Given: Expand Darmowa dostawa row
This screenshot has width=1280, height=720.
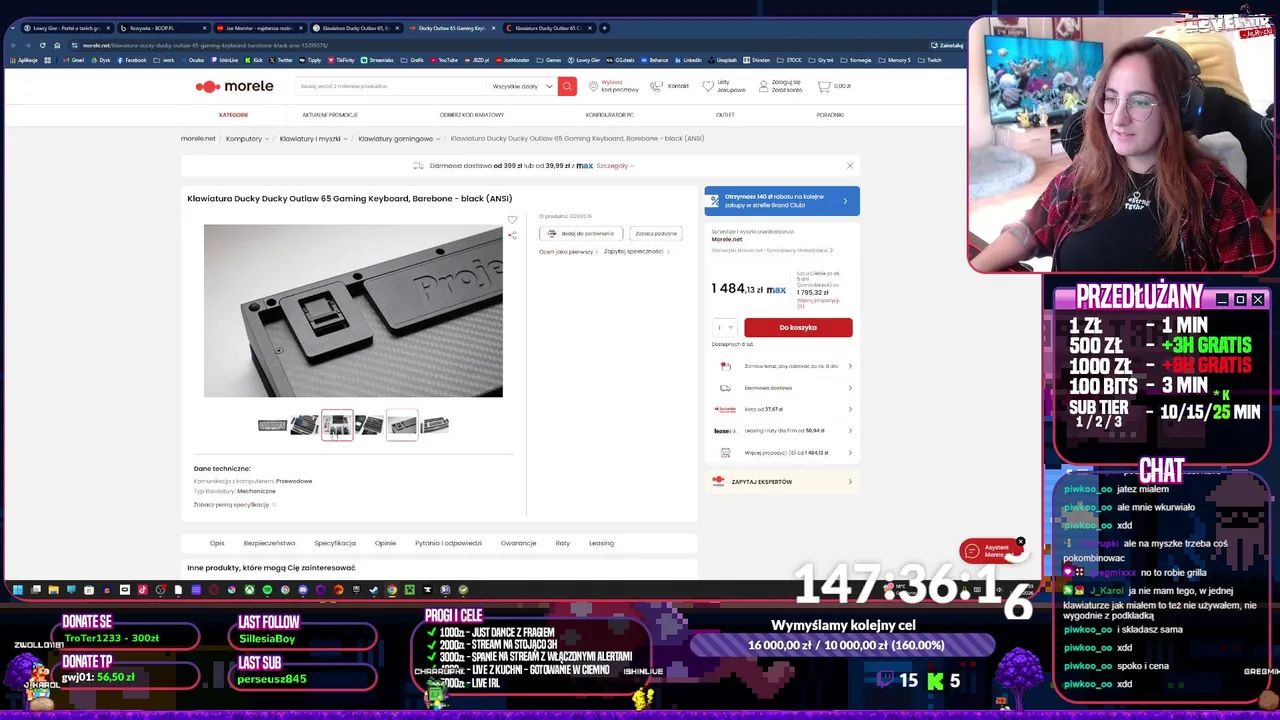Looking at the screenshot, I should (x=782, y=388).
